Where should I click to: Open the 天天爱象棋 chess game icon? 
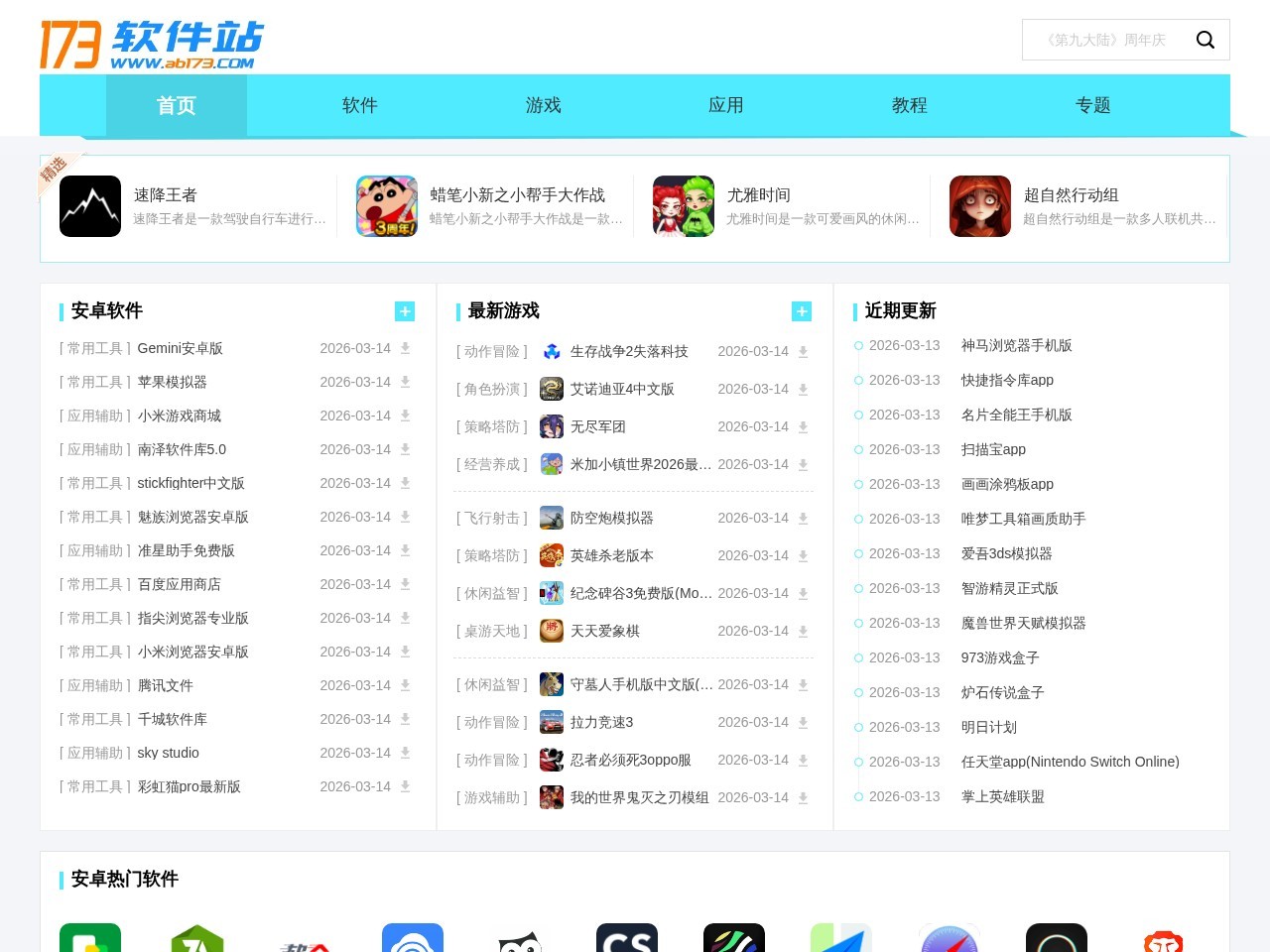pyautogui.click(x=552, y=631)
